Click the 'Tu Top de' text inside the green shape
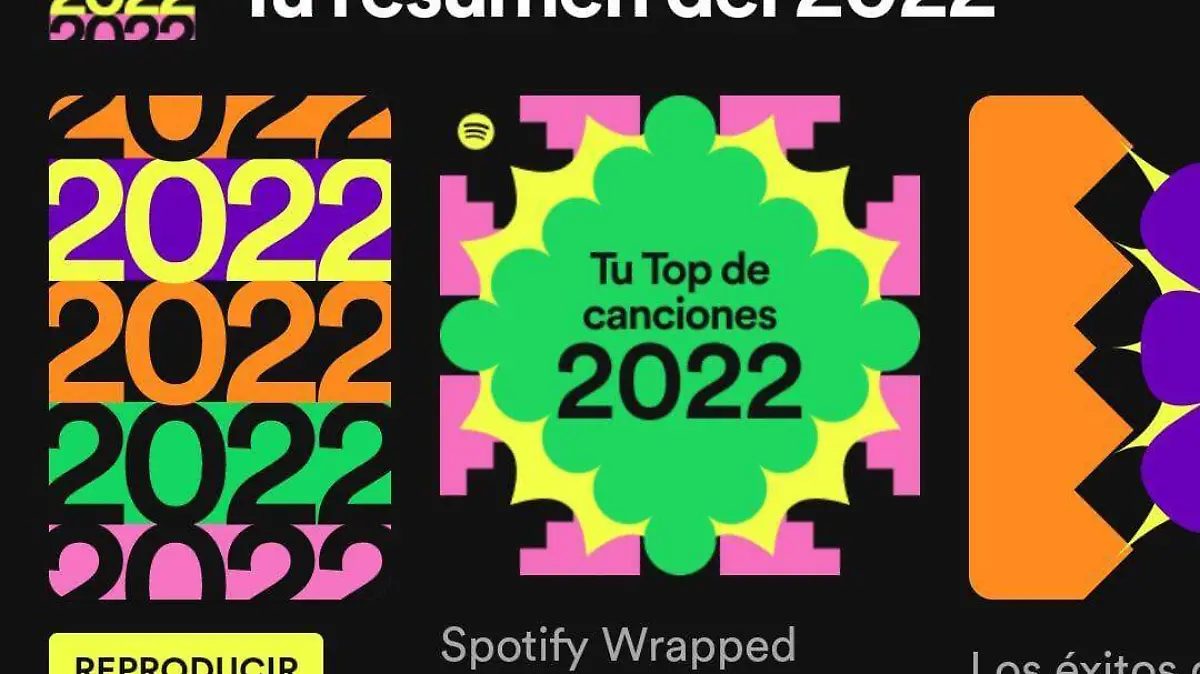Viewport: 1200px width, 674px height. tap(679, 271)
